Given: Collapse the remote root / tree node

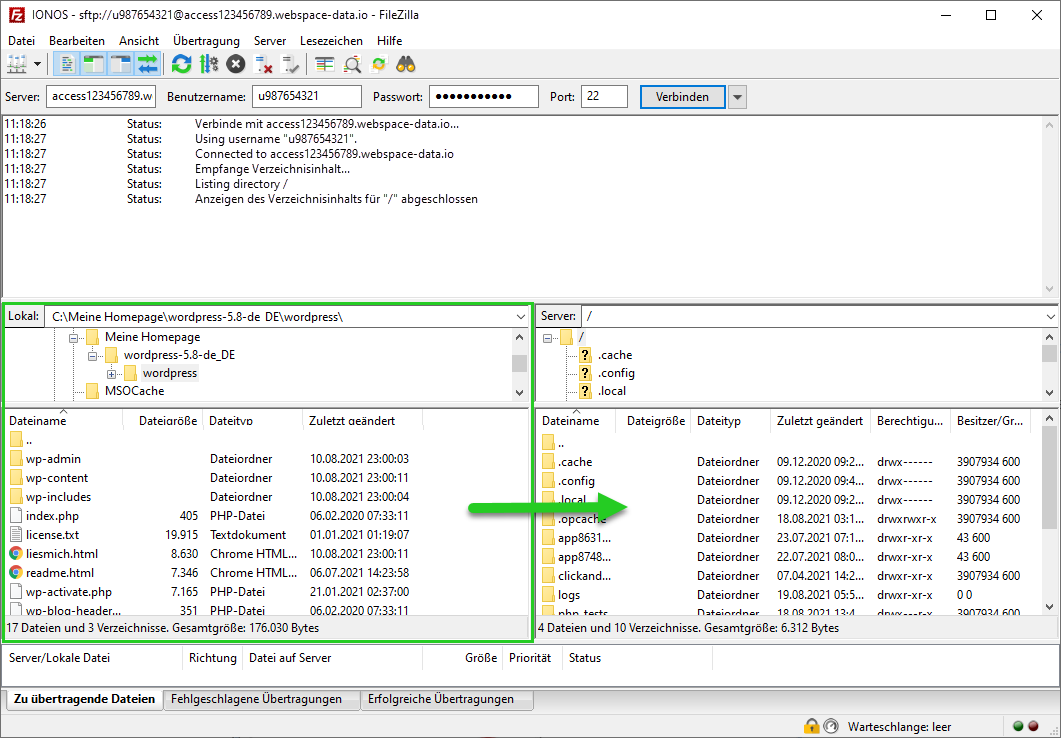Looking at the screenshot, I should pos(547,337).
